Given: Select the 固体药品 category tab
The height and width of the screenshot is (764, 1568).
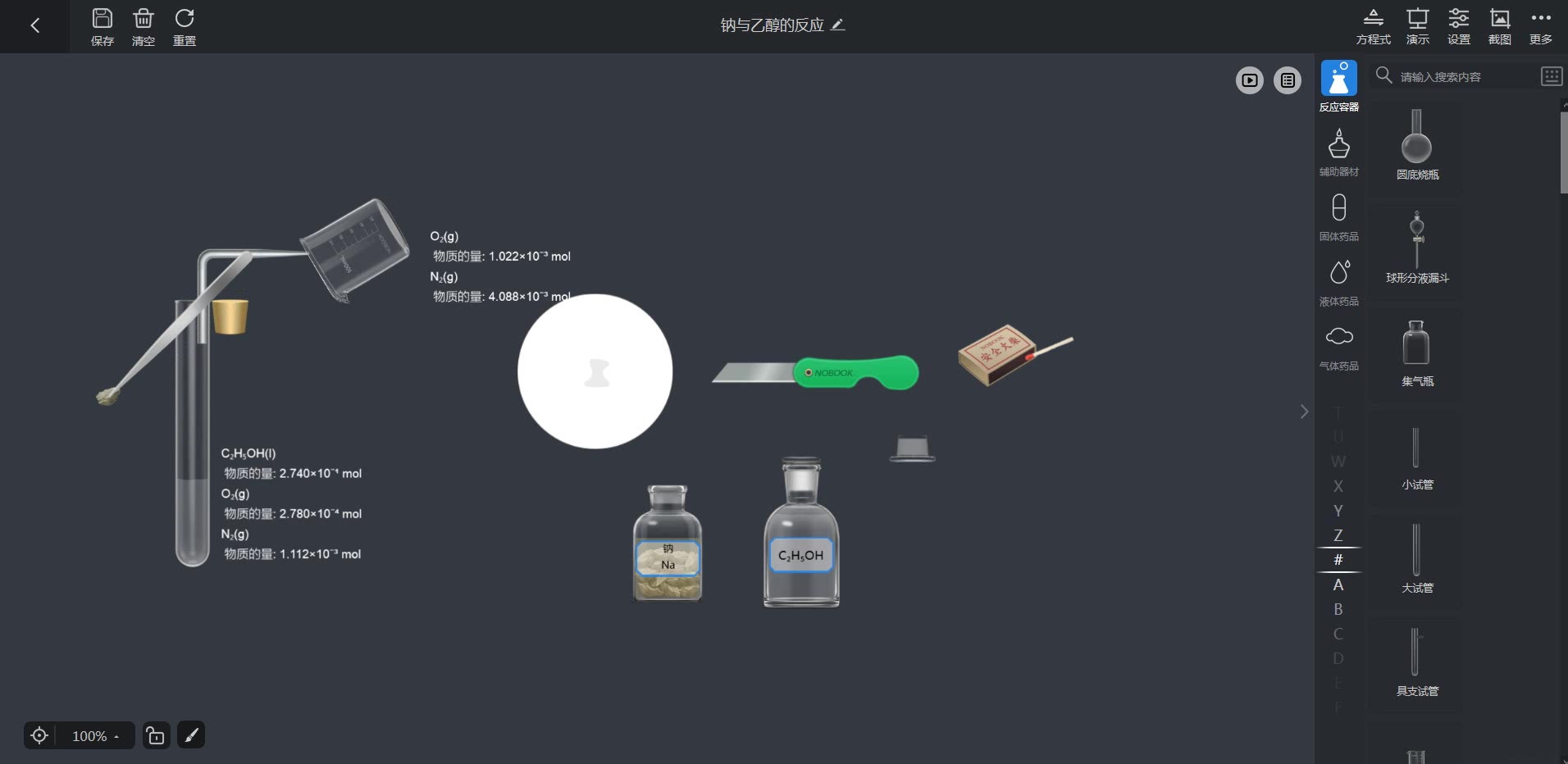Looking at the screenshot, I should coord(1339,217).
